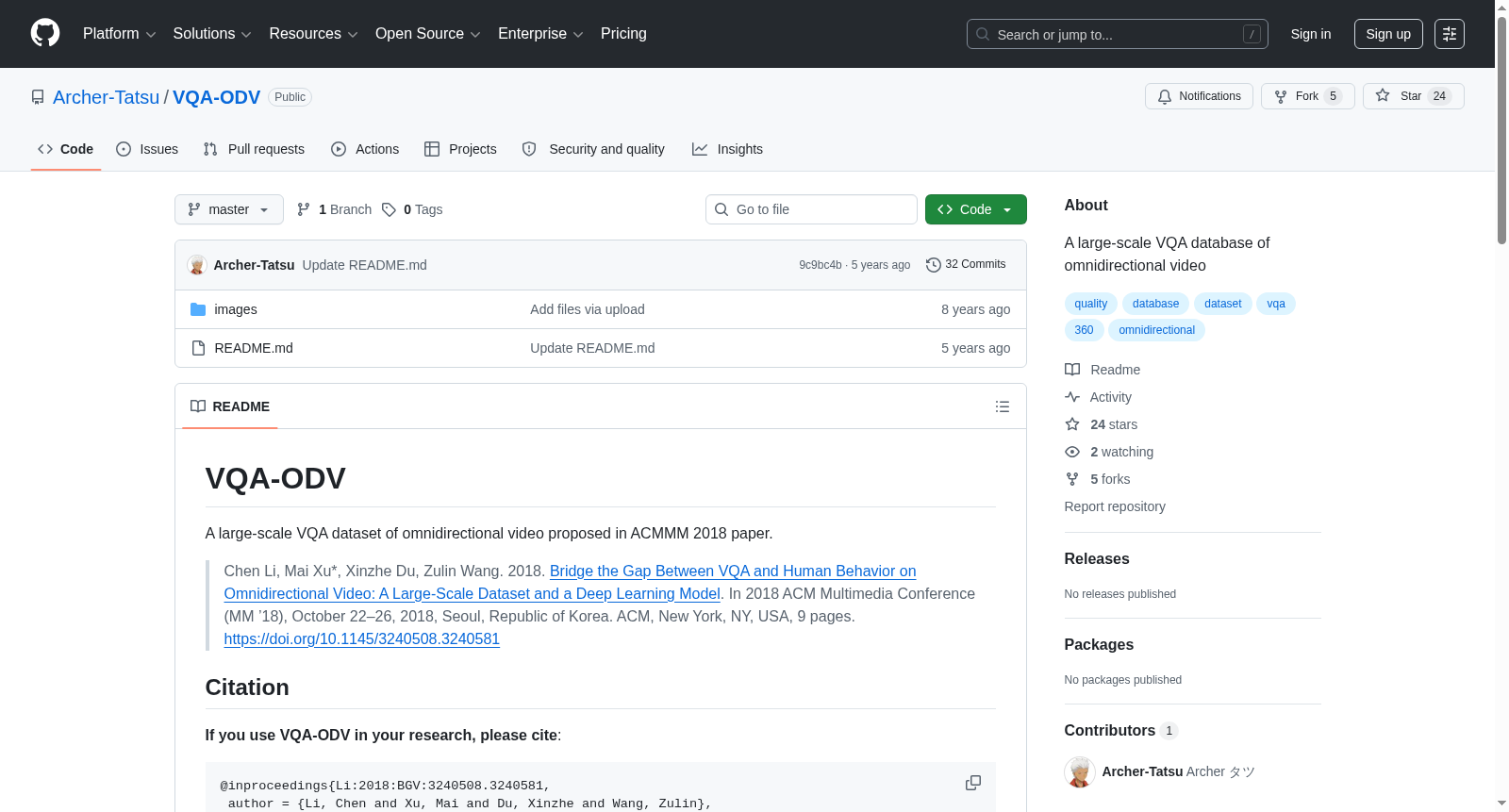Screen dimensions: 1509x812
Task: Click the images folder icon
Action: (198, 309)
